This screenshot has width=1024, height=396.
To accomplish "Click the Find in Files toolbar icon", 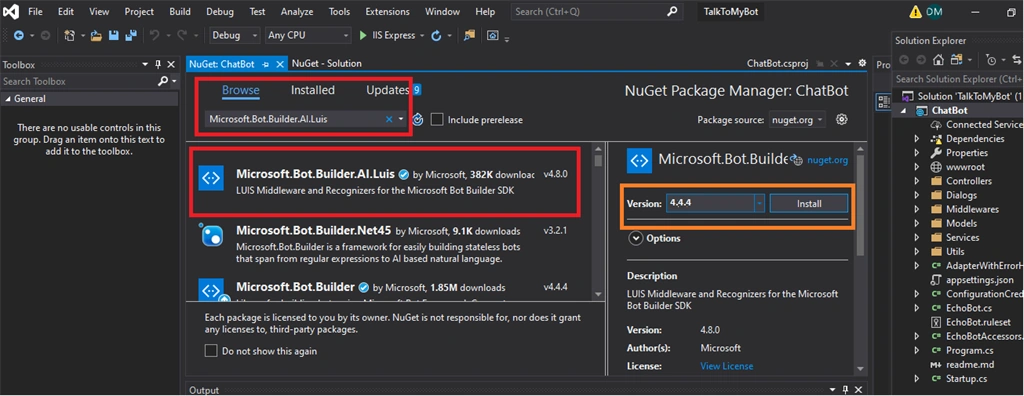I will [x=469, y=35].
